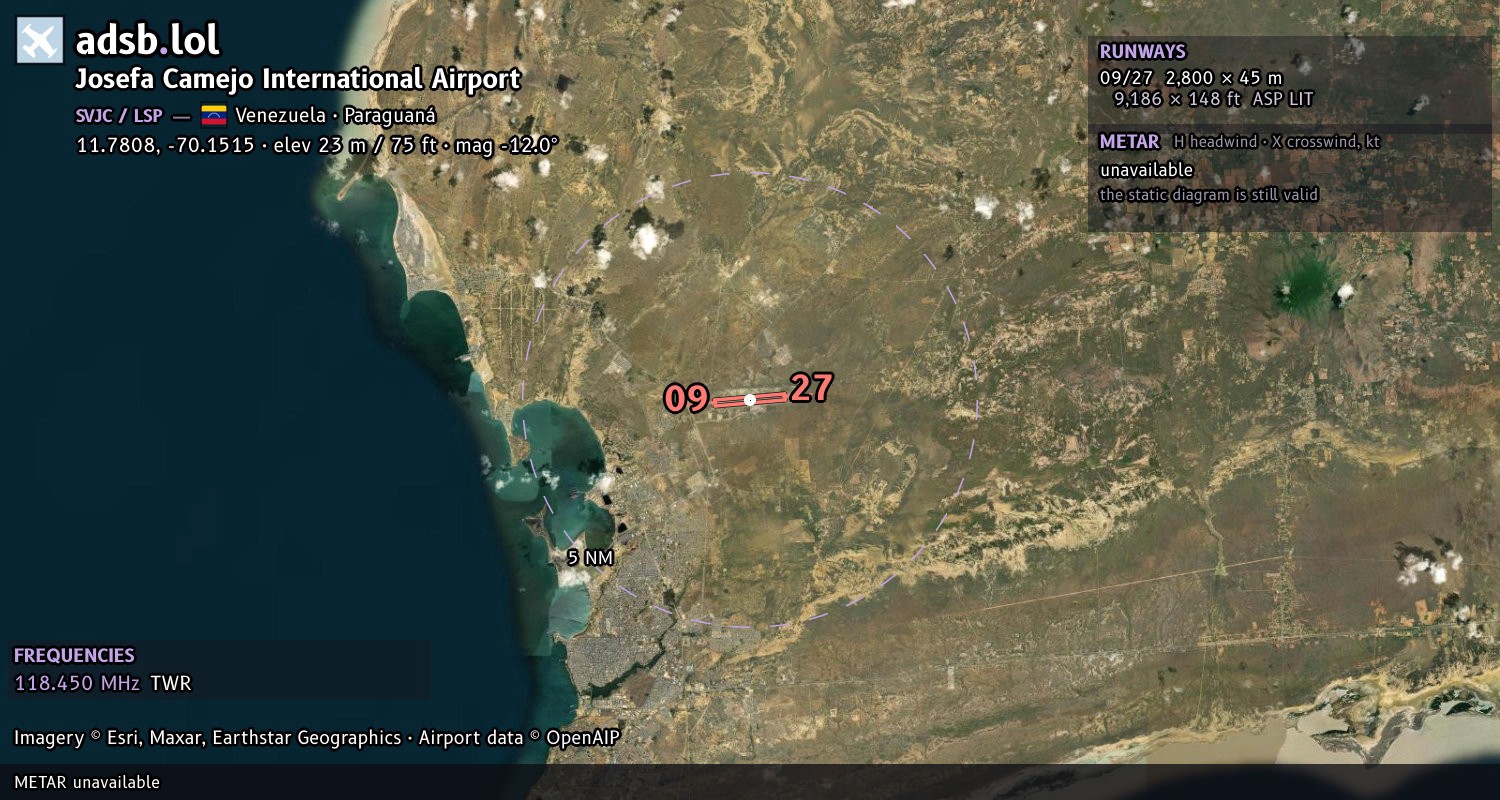The image size is (1500, 800).
Task: Click the adsb.lol airplane logo icon
Action: click(40, 41)
